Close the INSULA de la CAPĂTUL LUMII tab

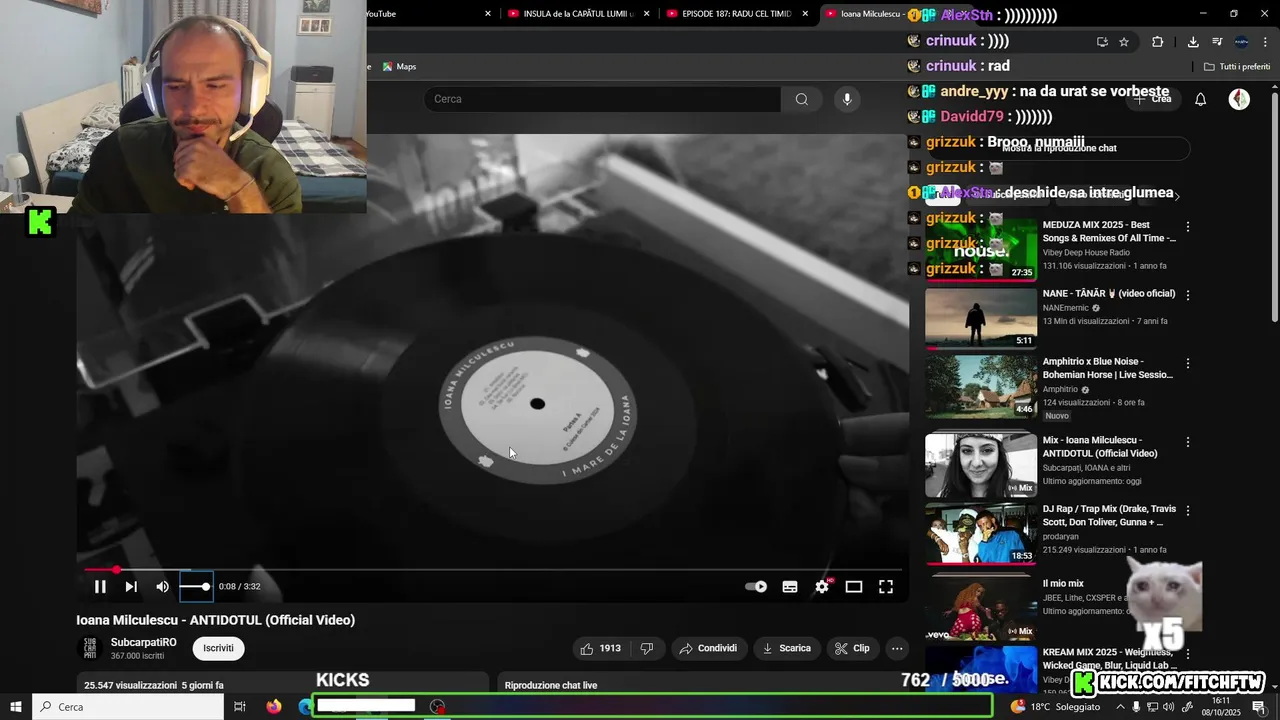pos(647,14)
